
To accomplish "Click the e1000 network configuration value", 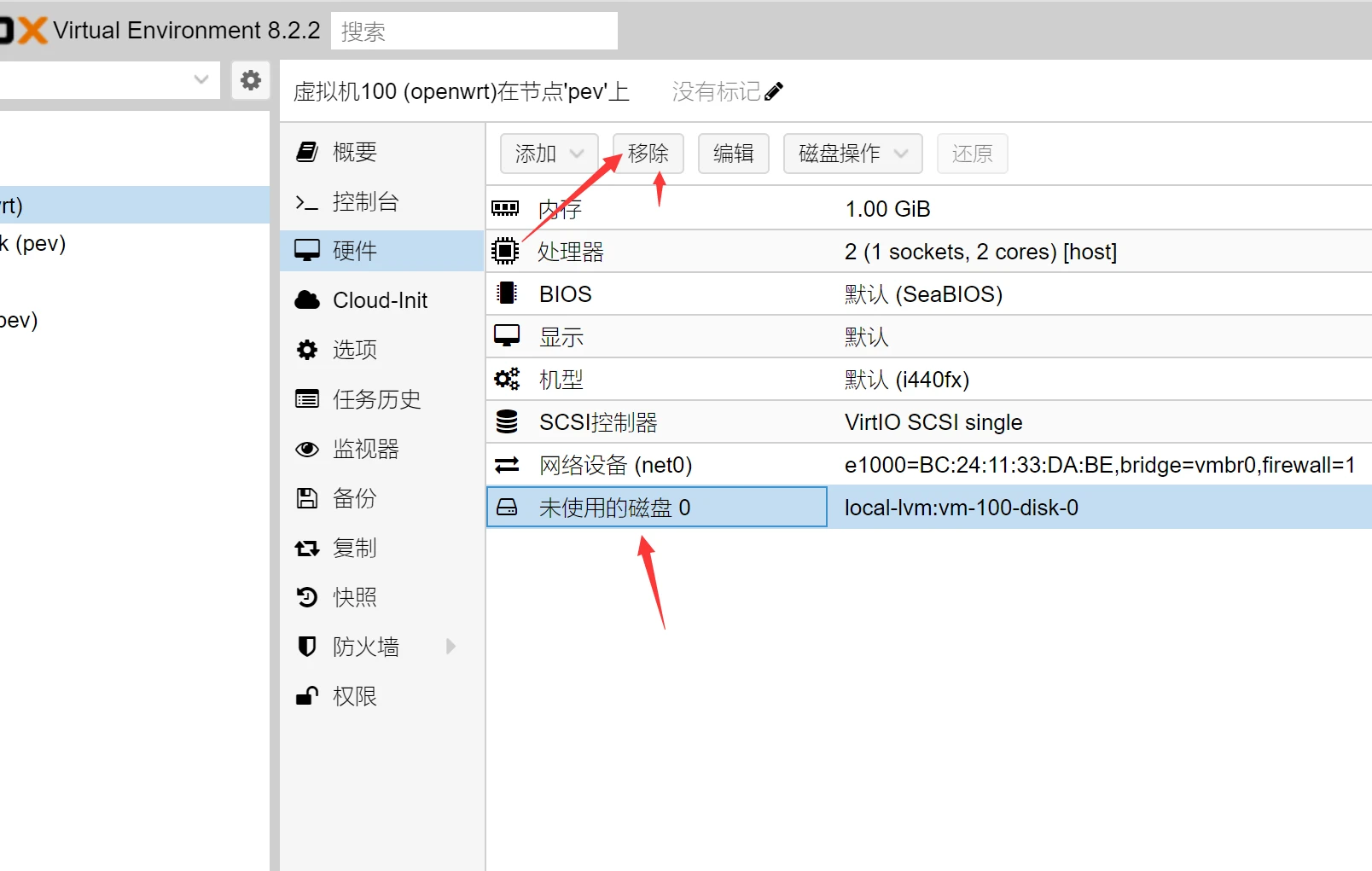I will click(x=1100, y=465).
